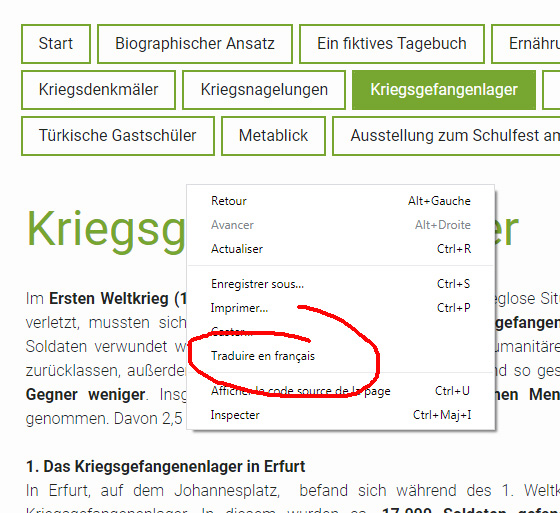Image resolution: width=560 pixels, height=513 pixels.
Task: Open the Kriegsnagelungen section
Action: coord(264,90)
